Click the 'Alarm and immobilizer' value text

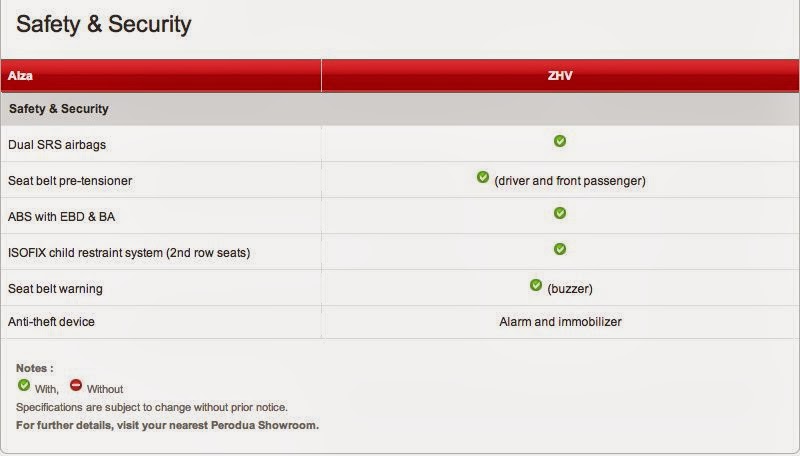point(560,322)
